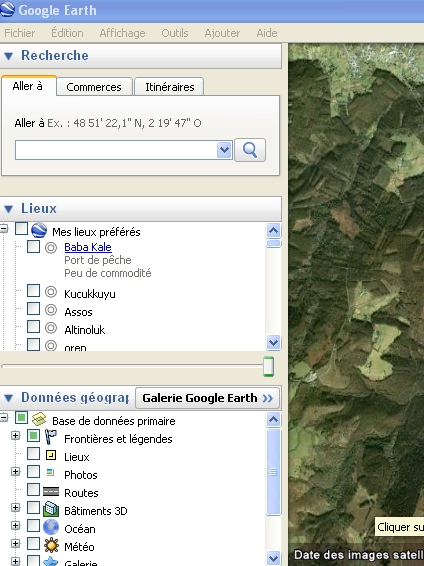Image resolution: width=424 pixels, height=566 pixels.
Task: Open the Galerie Google Earth button
Action: [207, 398]
